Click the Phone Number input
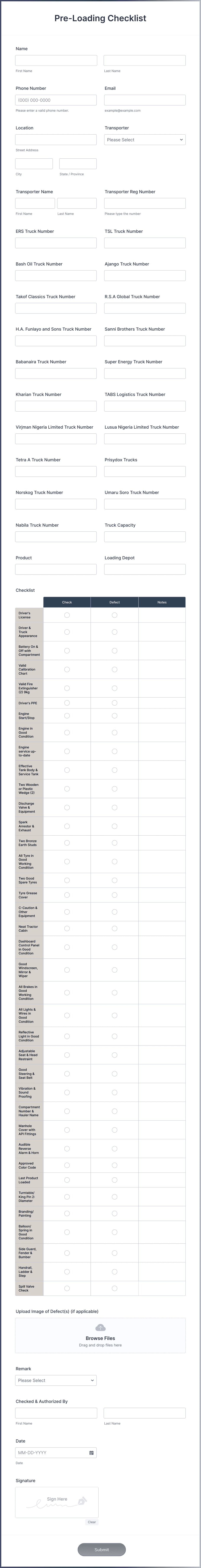Image resolution: width=201 pixels, height=1568 pixels. point(56,100)
